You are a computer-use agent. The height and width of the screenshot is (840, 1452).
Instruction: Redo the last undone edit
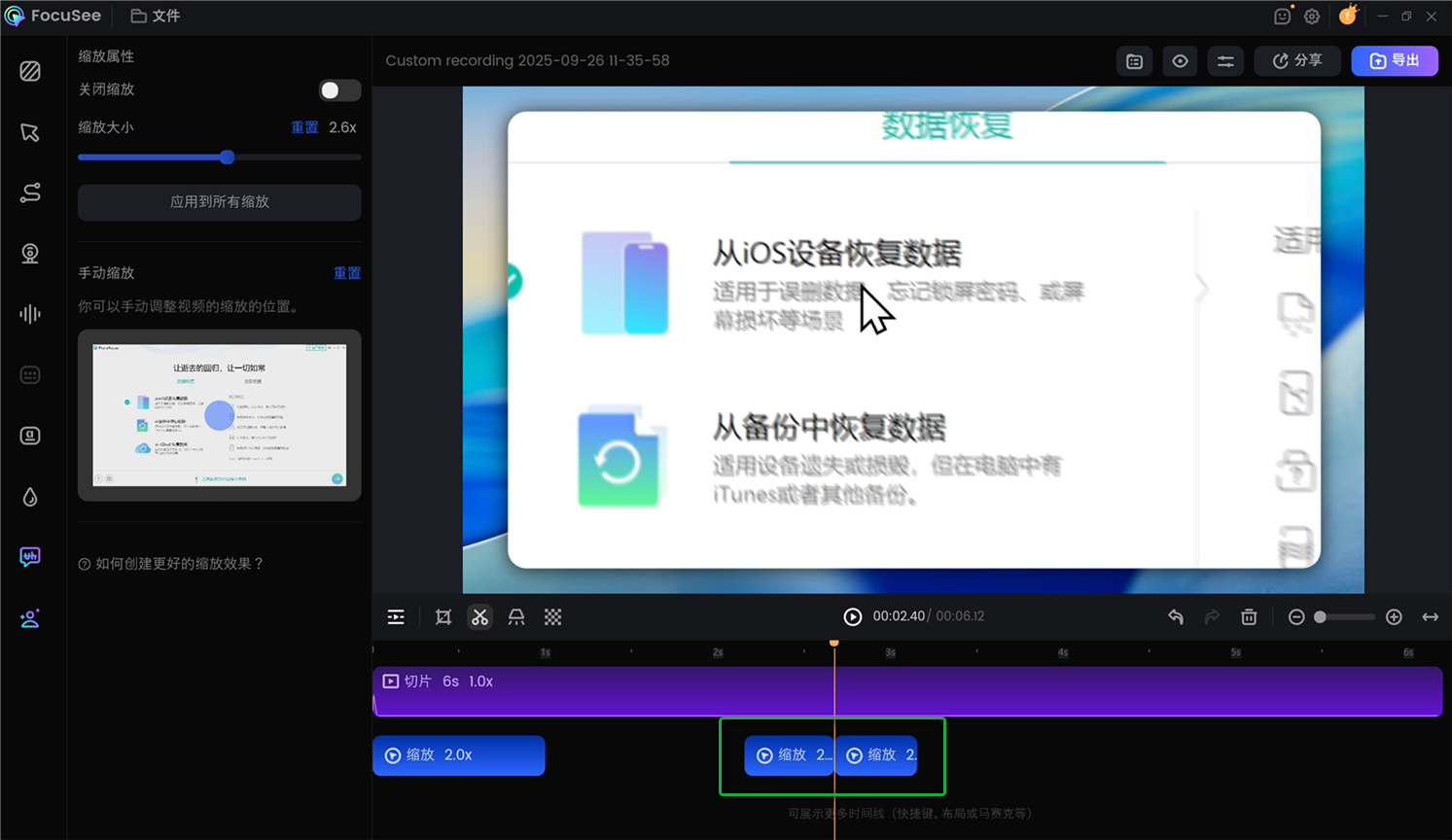pos(1212,616)
